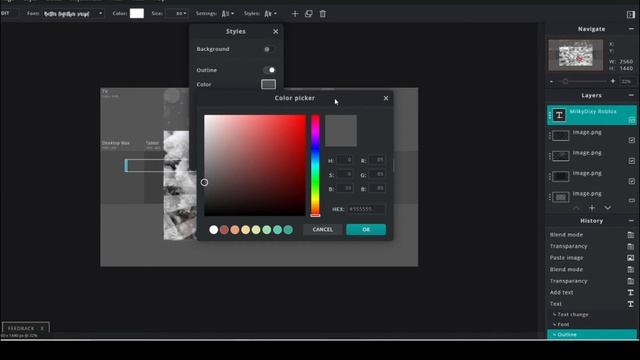The width and height of the screenshot is (640, 360).
Task: Select the MilkyDixy Roblox text layer thumbnail
Action: point(559,115)
